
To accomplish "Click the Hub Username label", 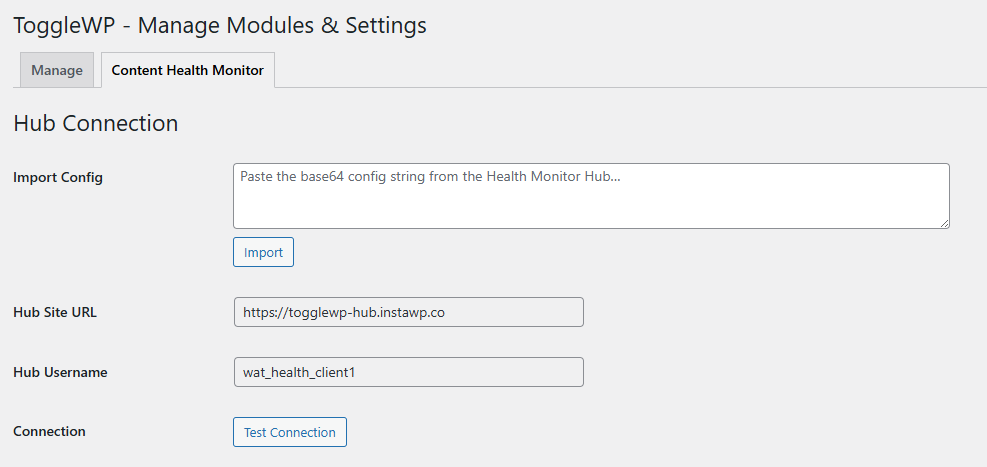I will coord(60,372).
